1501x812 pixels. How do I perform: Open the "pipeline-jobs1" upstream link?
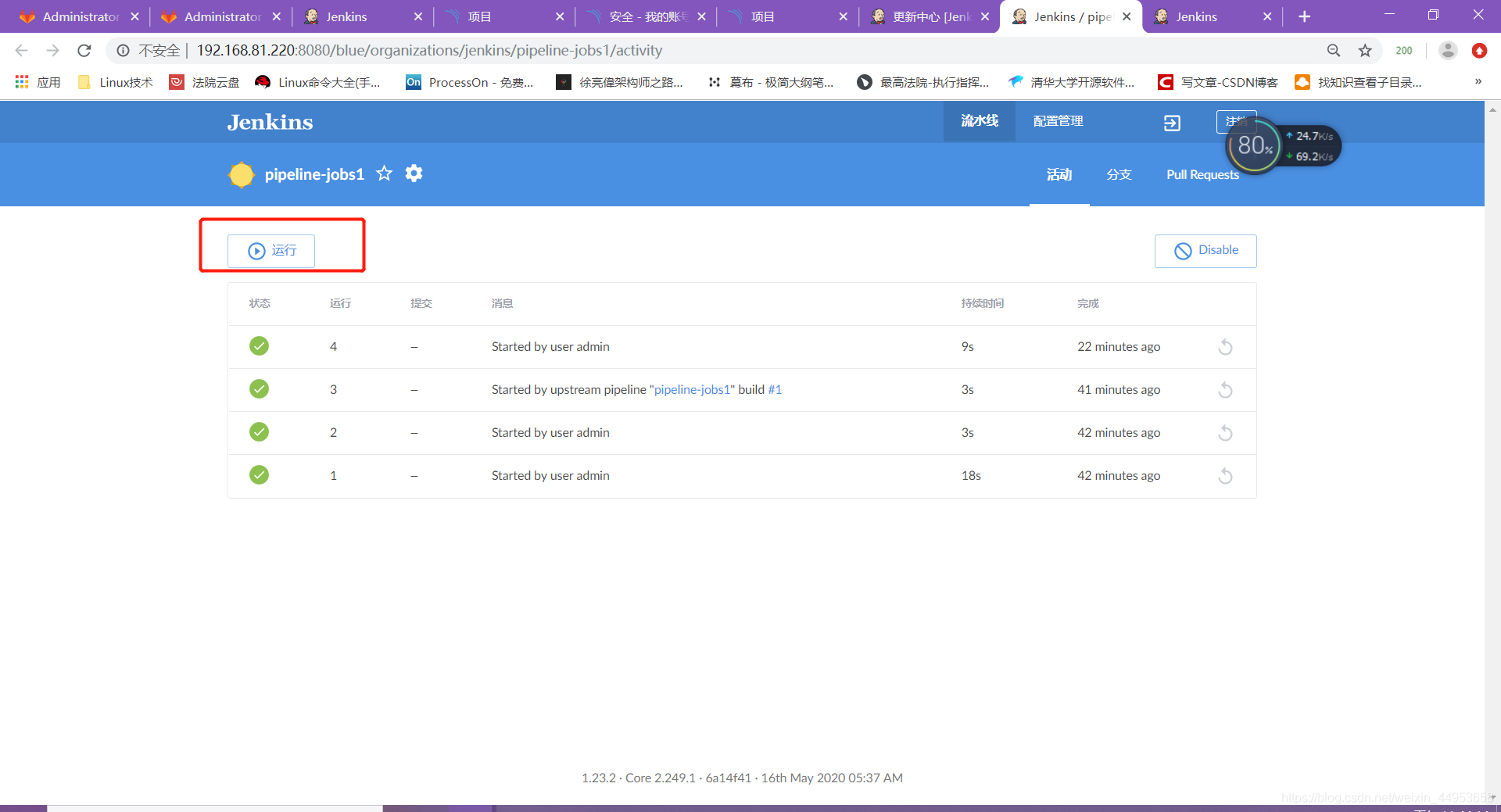(692, 389)
